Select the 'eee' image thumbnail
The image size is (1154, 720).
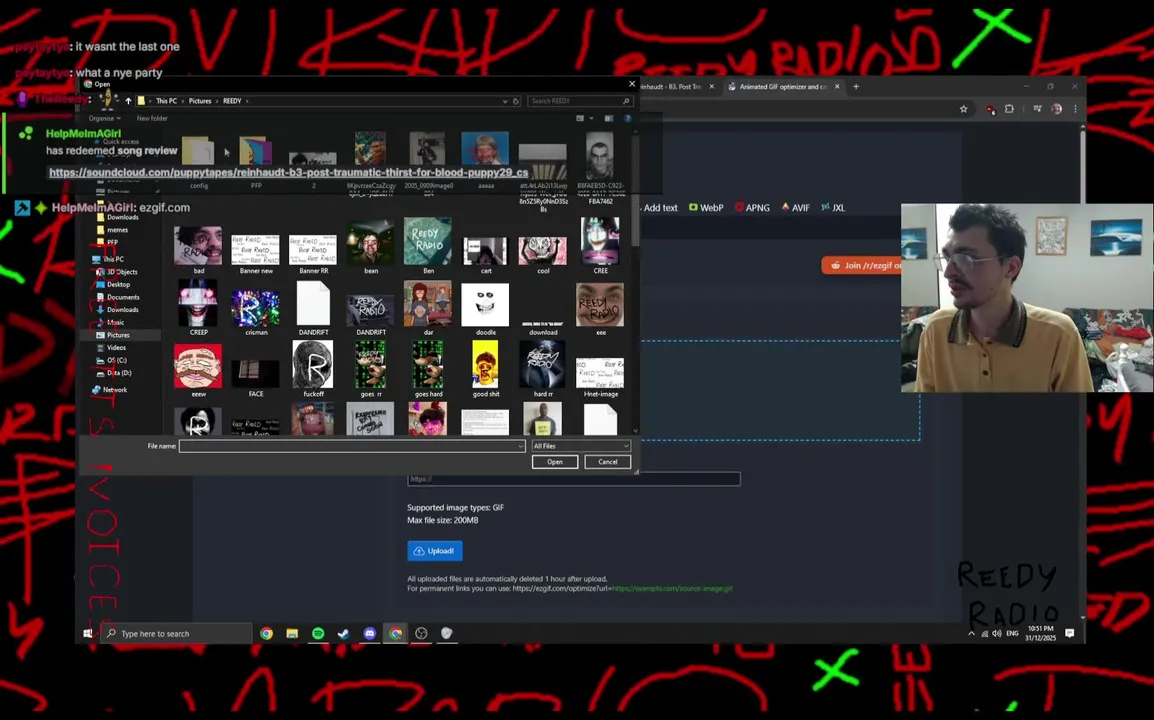pos(600,309)
